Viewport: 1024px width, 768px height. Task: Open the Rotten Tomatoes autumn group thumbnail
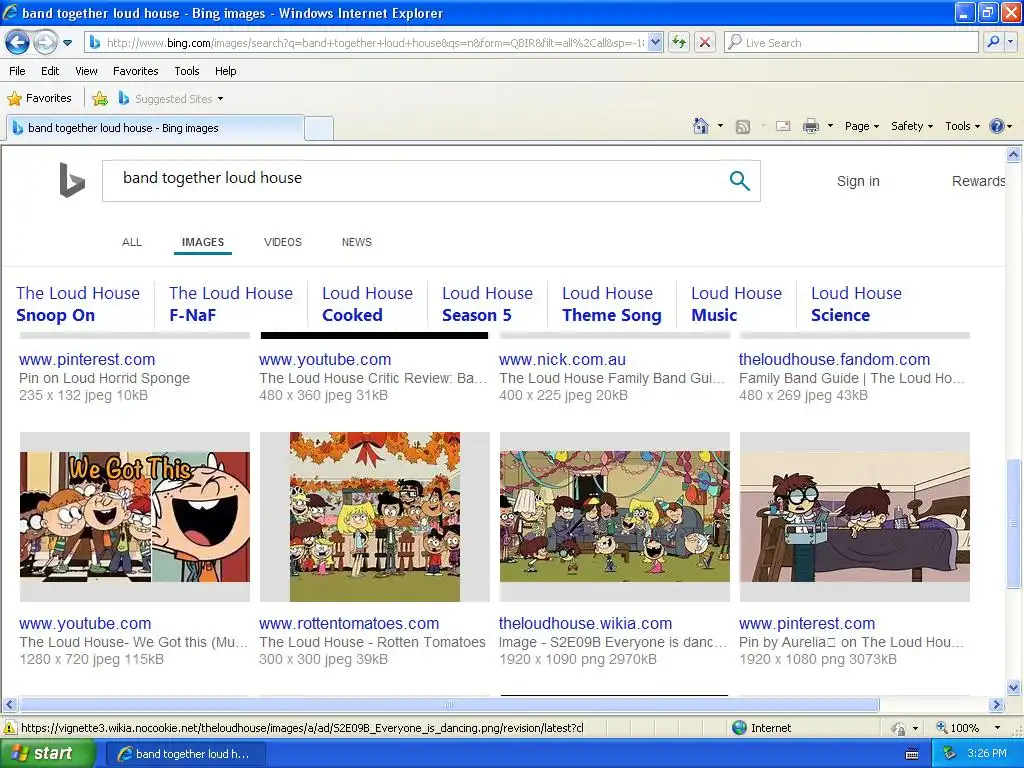[x=375, y=517]
